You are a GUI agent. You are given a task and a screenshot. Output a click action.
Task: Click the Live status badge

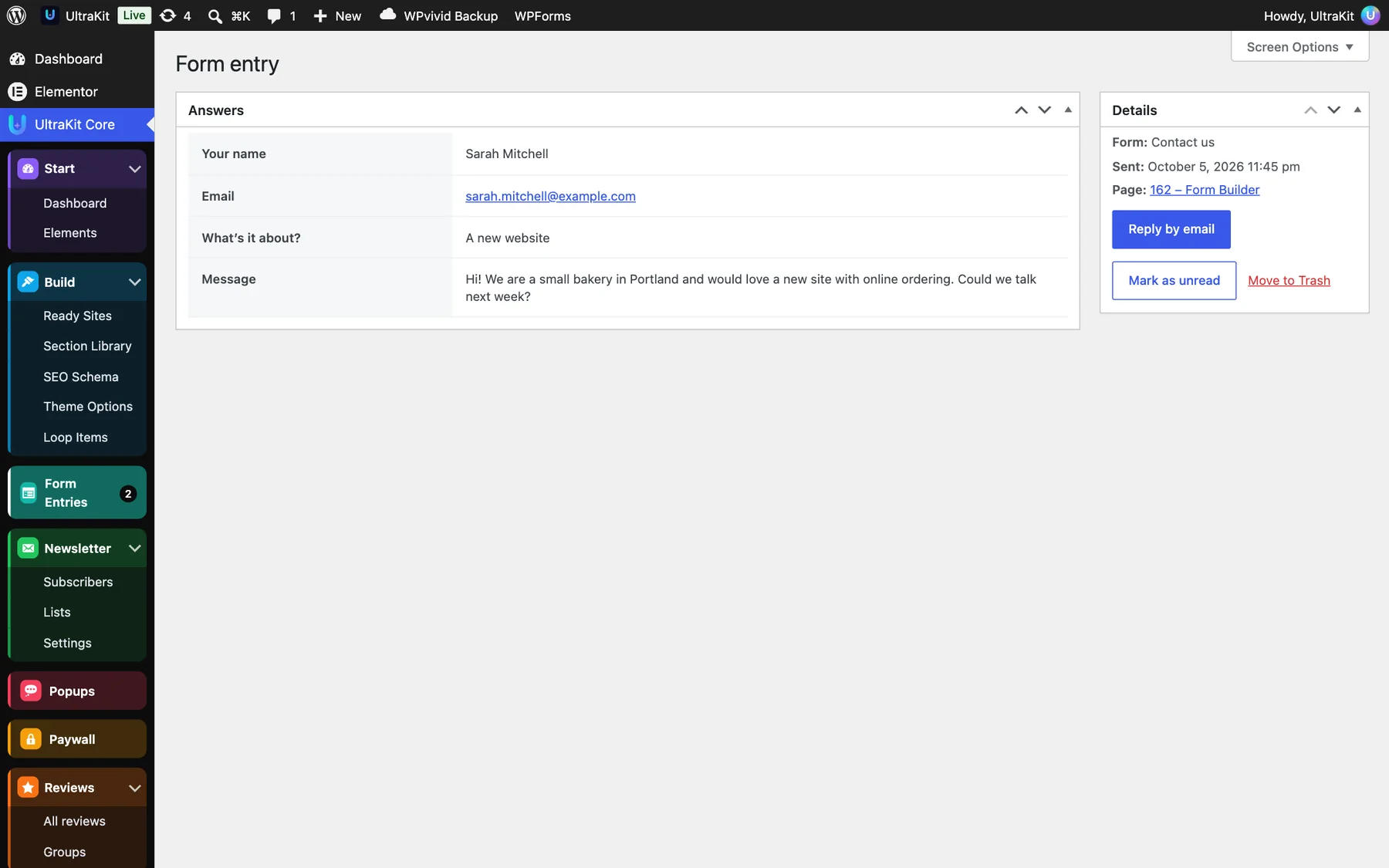(x=134, y=15)
